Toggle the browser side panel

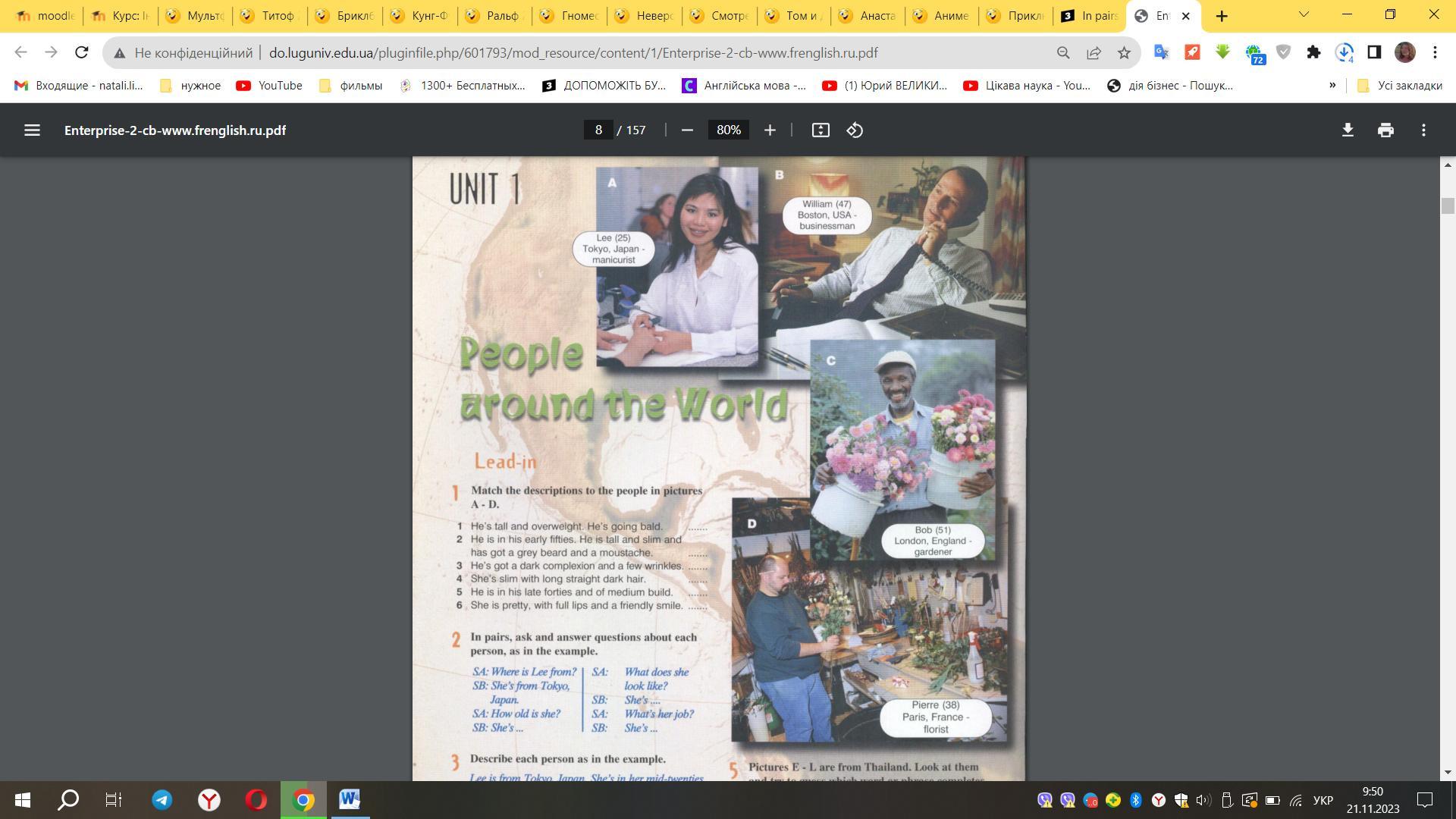pyautogui.click(x=1374, y=52)
